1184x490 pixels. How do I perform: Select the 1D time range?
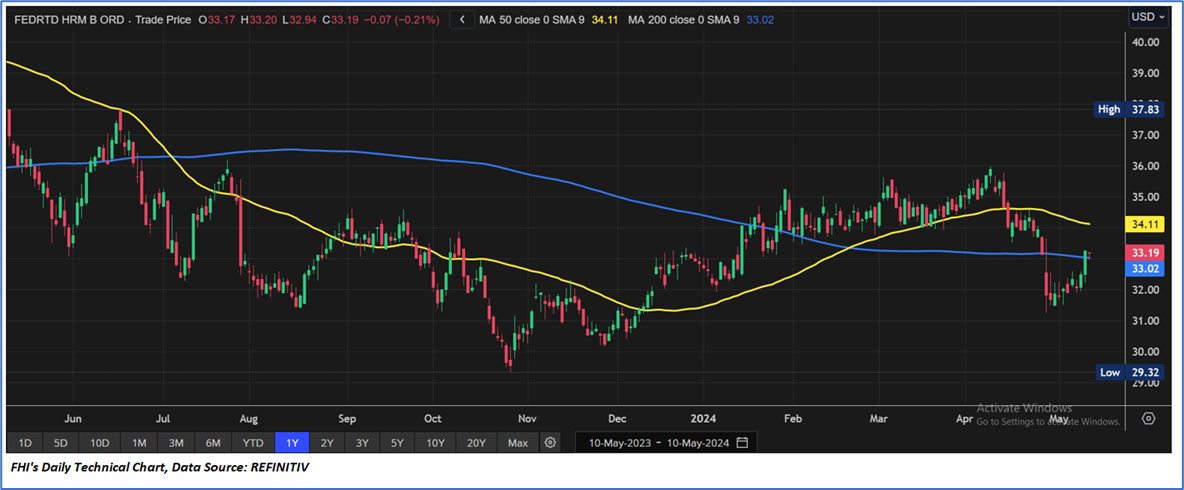point(25,442)
